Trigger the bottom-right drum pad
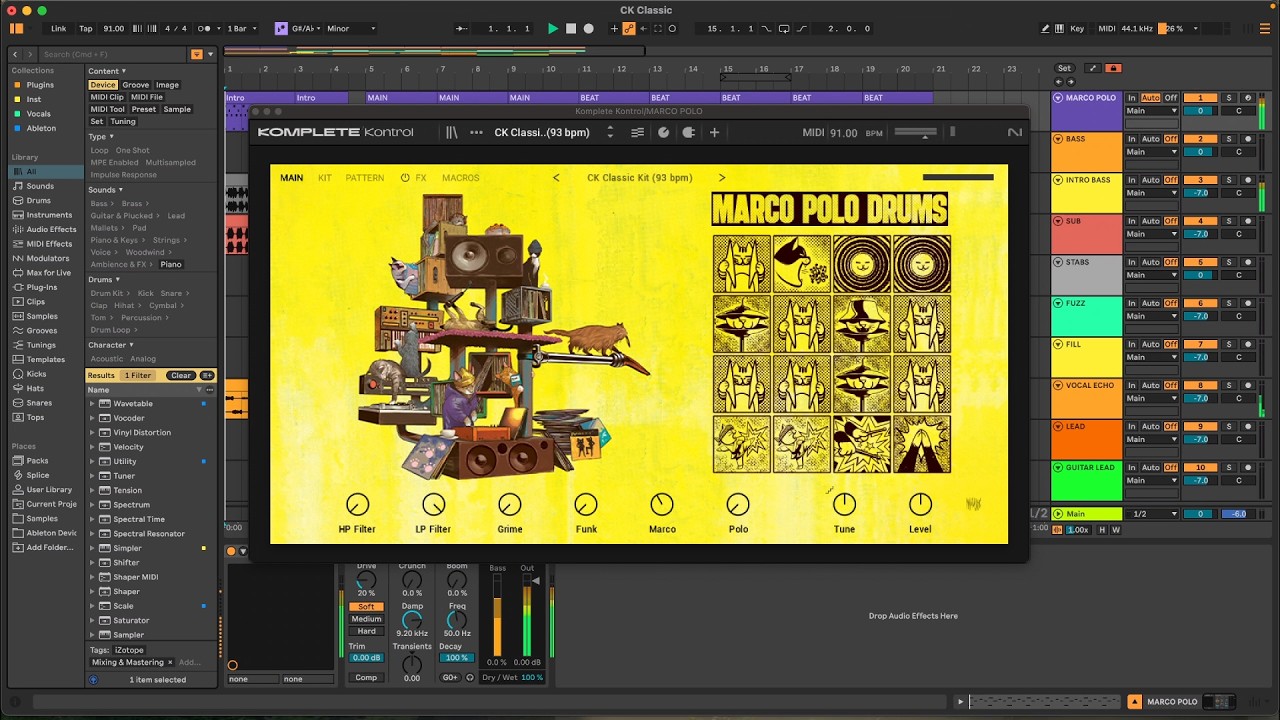1280x720 pixels. [922, 444]
